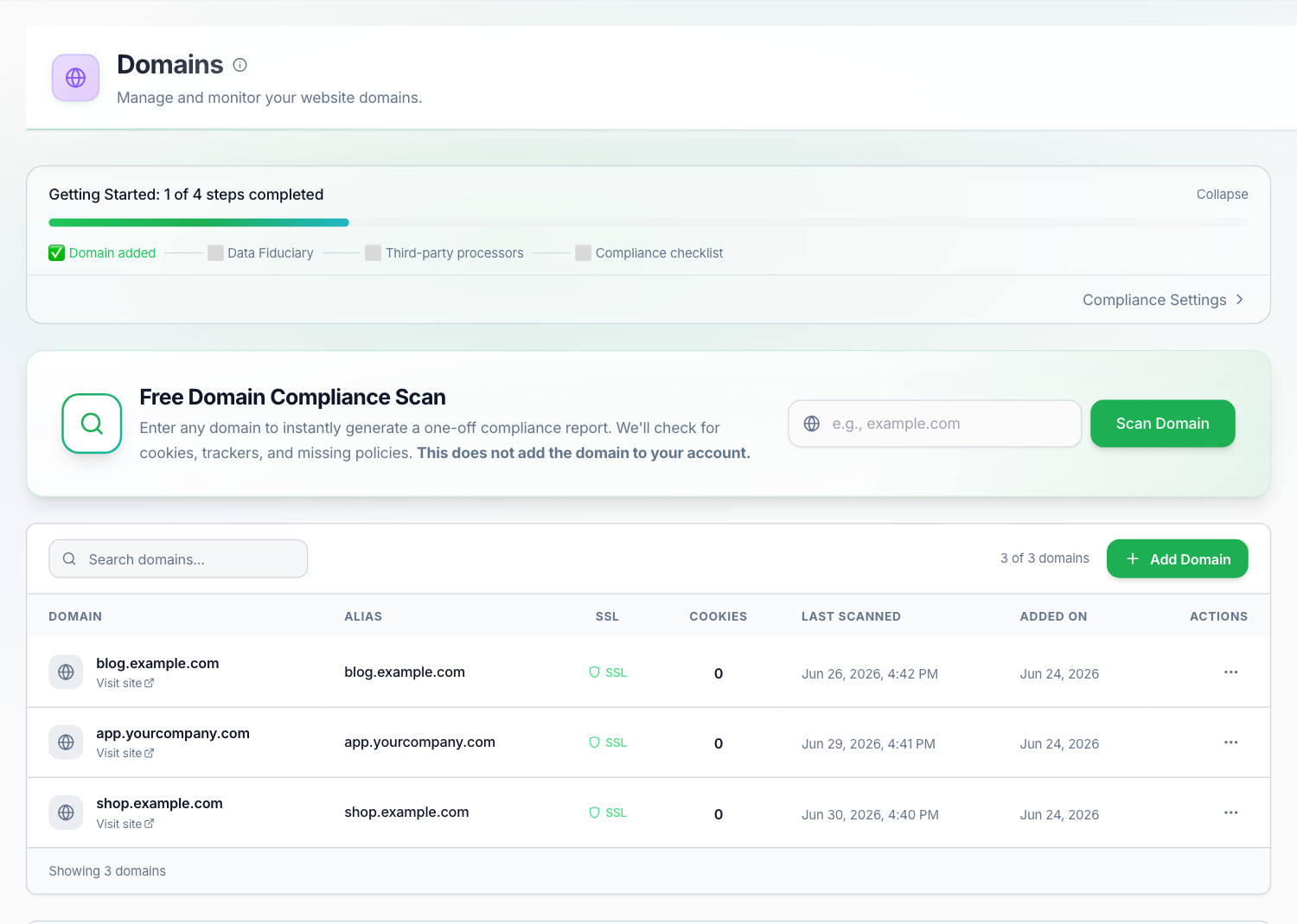The height and width of the screenshot is (924, 1297).
Task: Click the DOMAIN column header
Action: tap(75, 616)
